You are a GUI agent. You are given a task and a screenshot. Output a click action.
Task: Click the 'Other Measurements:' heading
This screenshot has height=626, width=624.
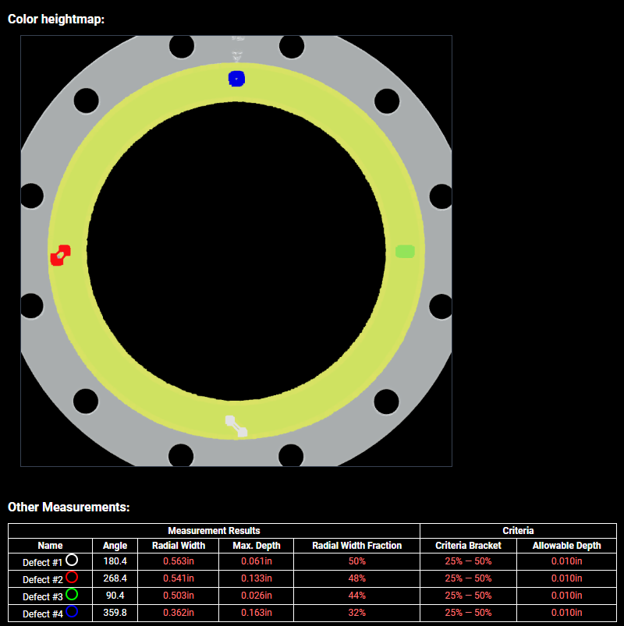(x=69, y=507)
